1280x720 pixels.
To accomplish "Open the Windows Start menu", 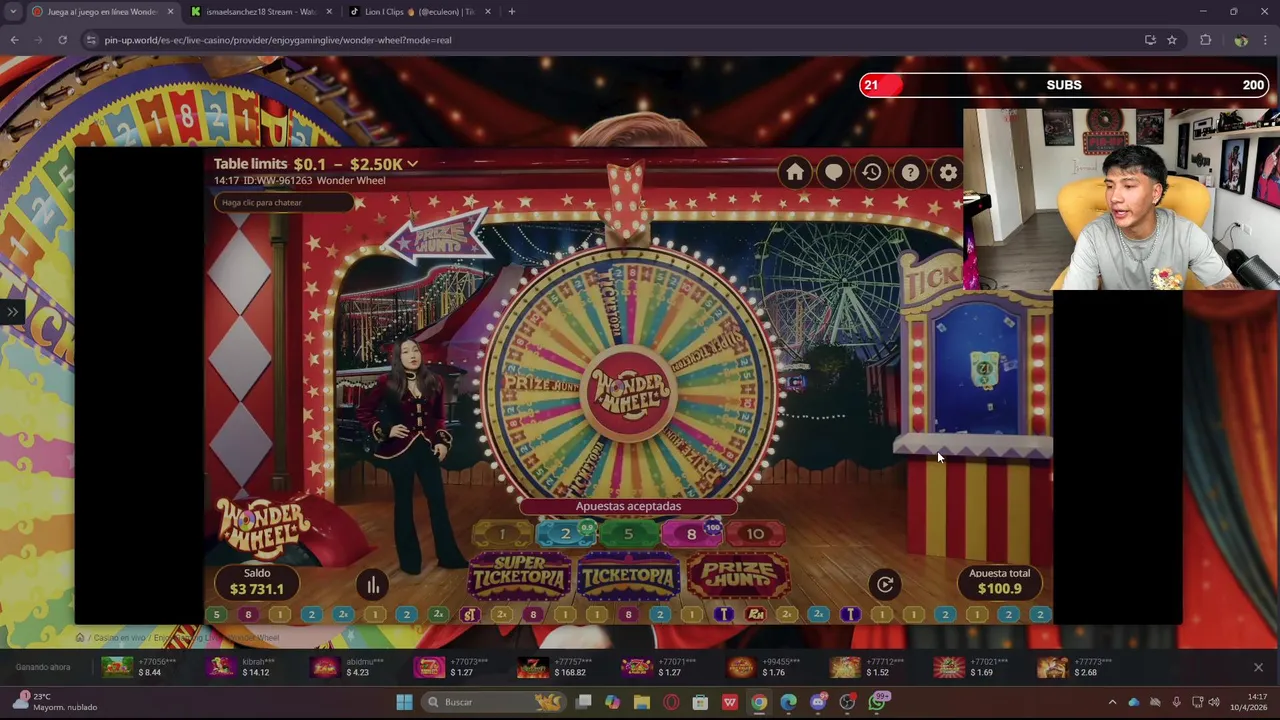I will (x=404, y=702).
